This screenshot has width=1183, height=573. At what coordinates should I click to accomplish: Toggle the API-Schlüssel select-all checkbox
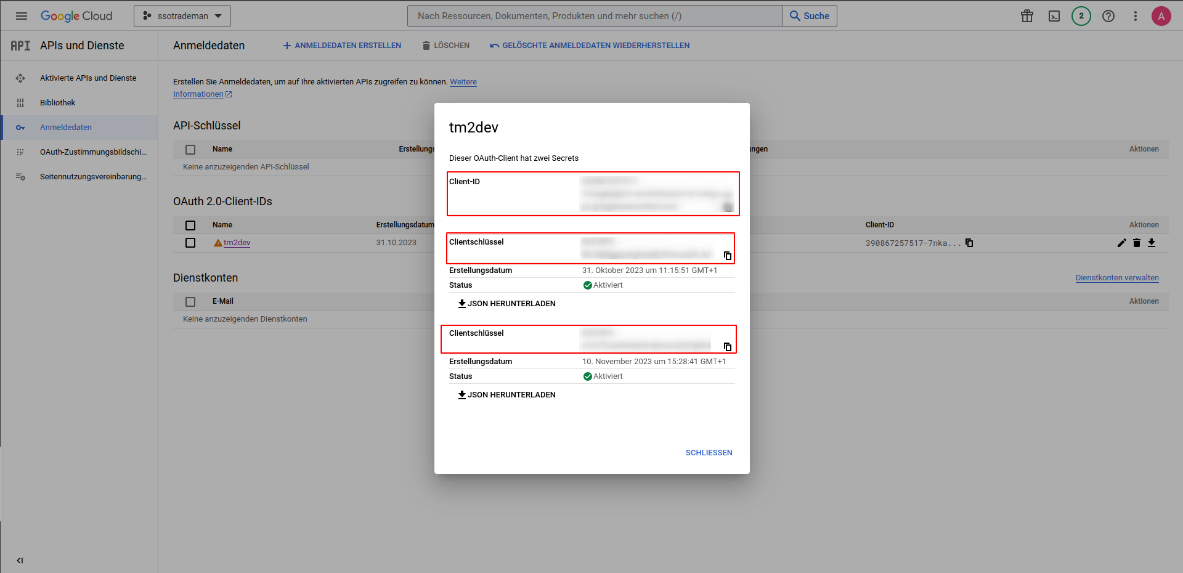190,149
